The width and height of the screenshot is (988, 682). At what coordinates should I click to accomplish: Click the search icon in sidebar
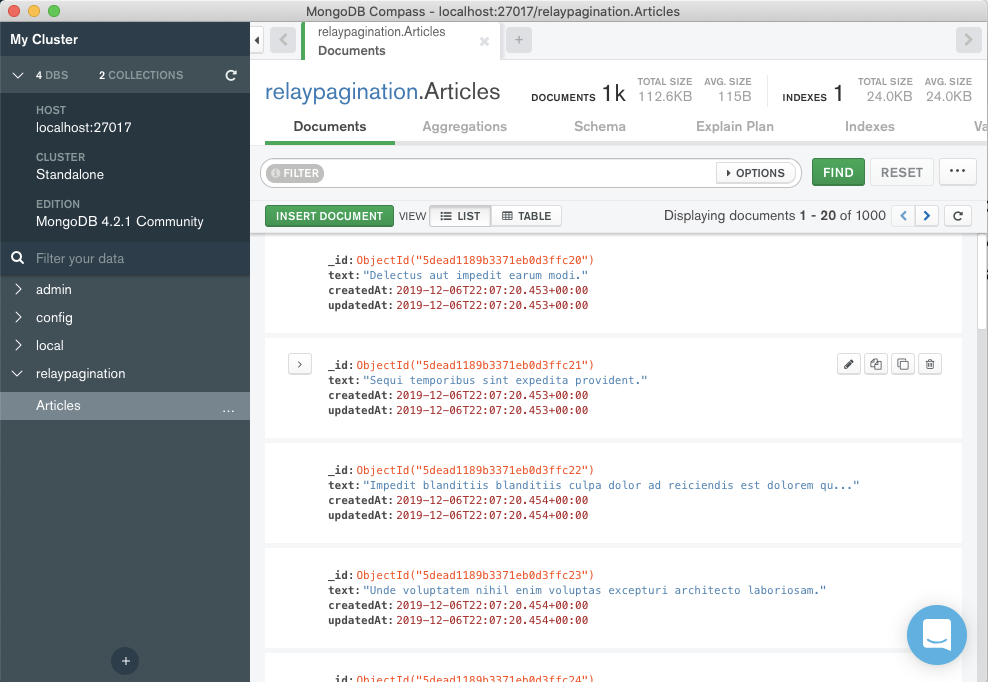(x=18, y=258)
